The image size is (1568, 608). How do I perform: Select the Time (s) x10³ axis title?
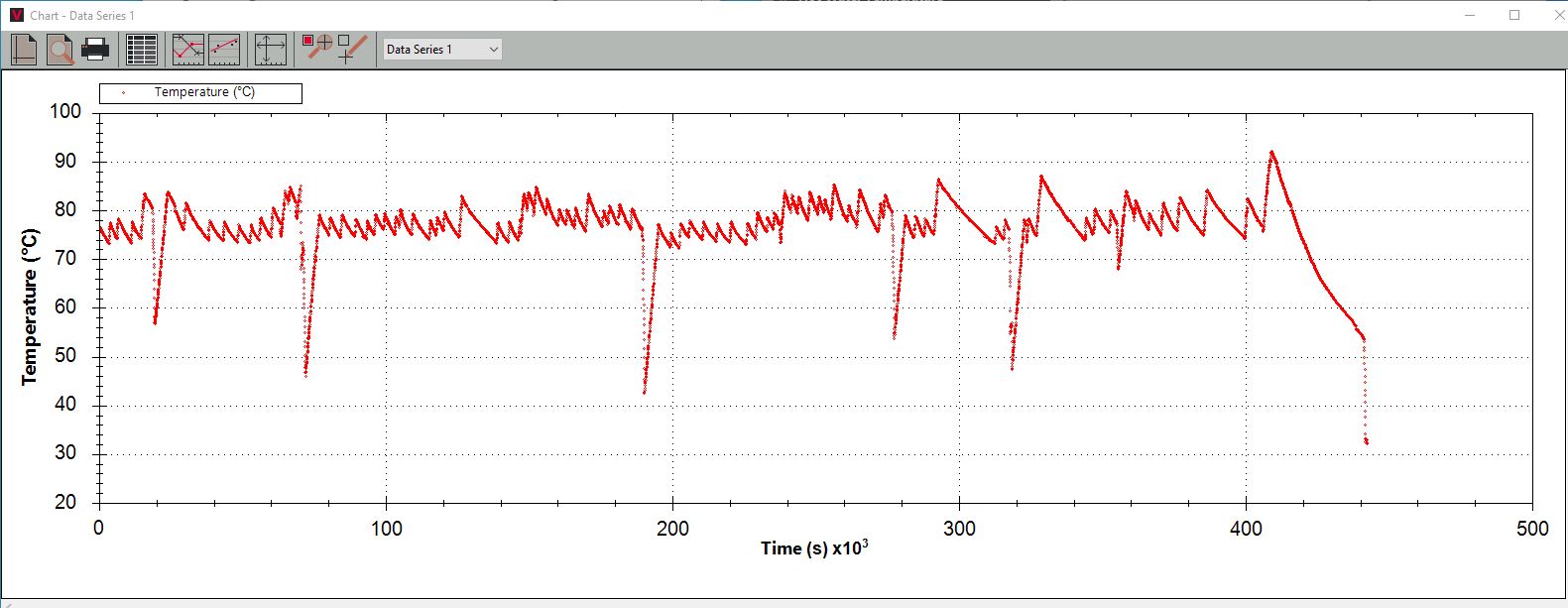[813, 547]
